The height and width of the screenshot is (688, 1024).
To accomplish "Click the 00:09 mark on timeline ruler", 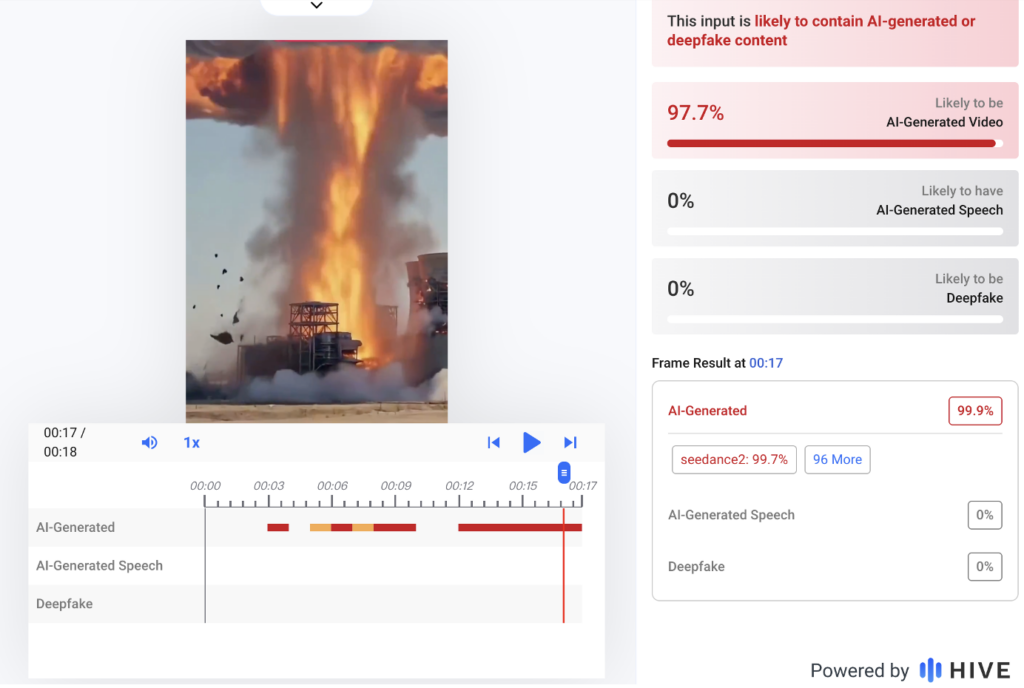I will [396, 487].
